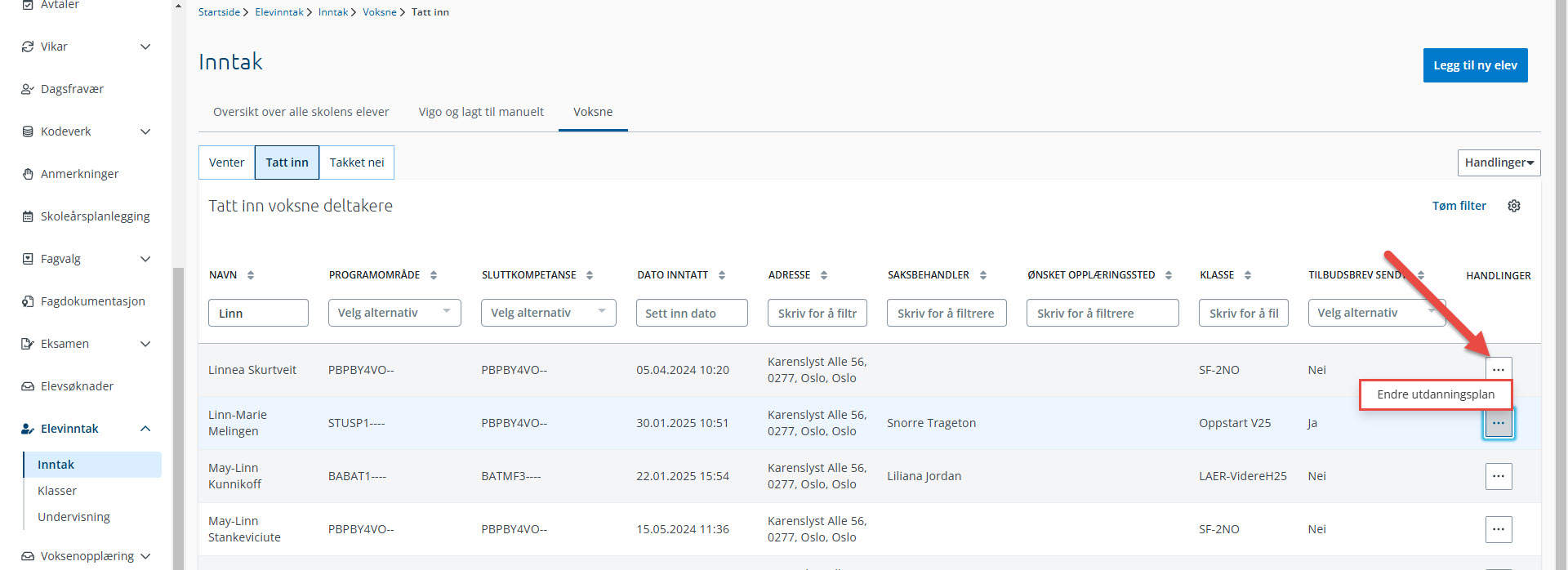Expand the Voksenopplæring menu chevron
This screenshot has width=1568, height=570.
tap(145, 556)
